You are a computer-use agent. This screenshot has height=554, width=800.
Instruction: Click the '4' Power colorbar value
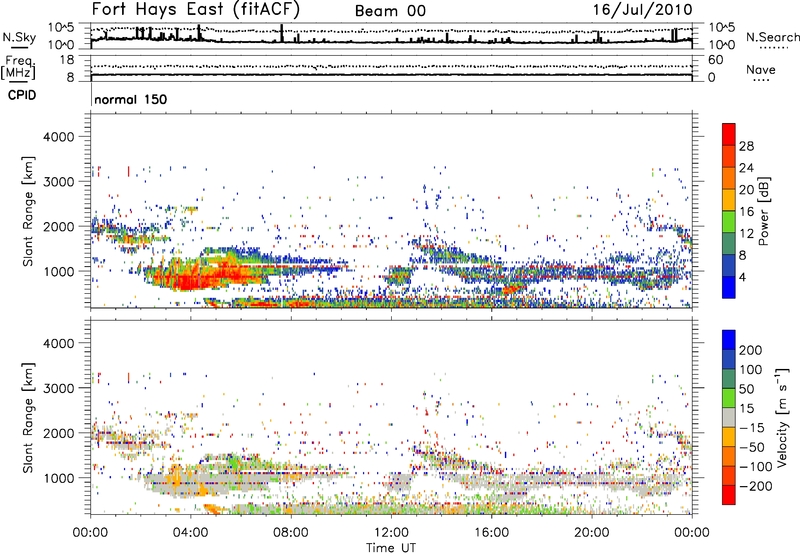click(742, 277)
